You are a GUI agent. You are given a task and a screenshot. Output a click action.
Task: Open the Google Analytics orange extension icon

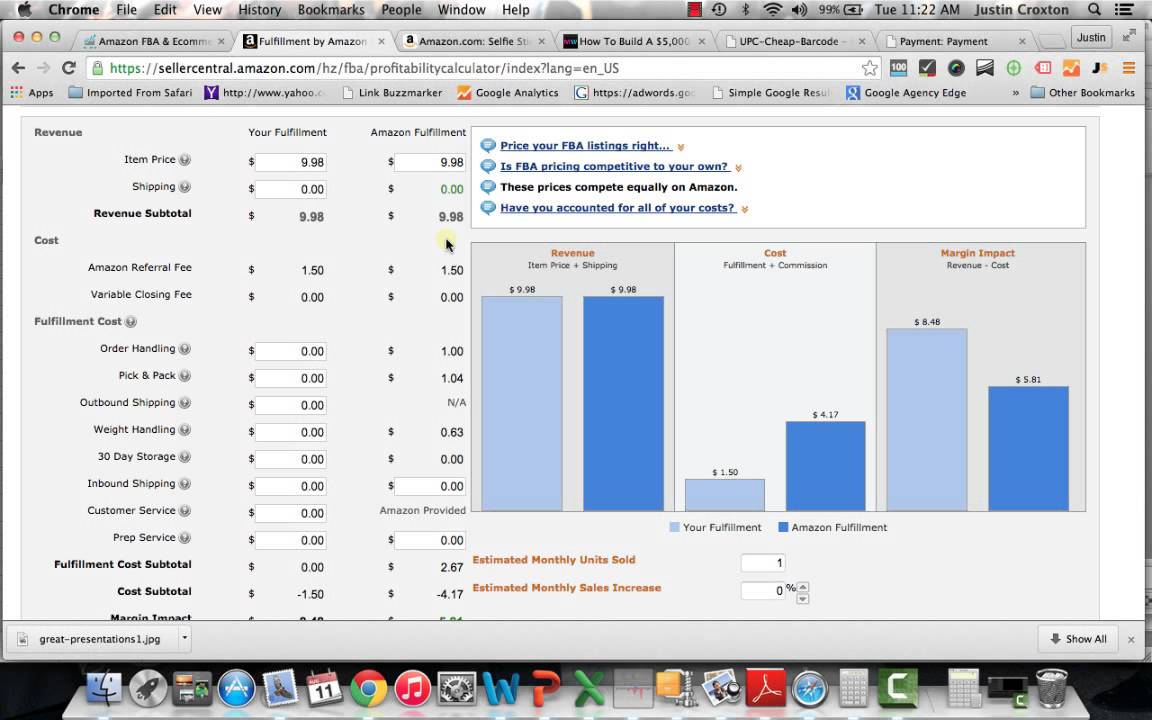tap(1071, 68)
